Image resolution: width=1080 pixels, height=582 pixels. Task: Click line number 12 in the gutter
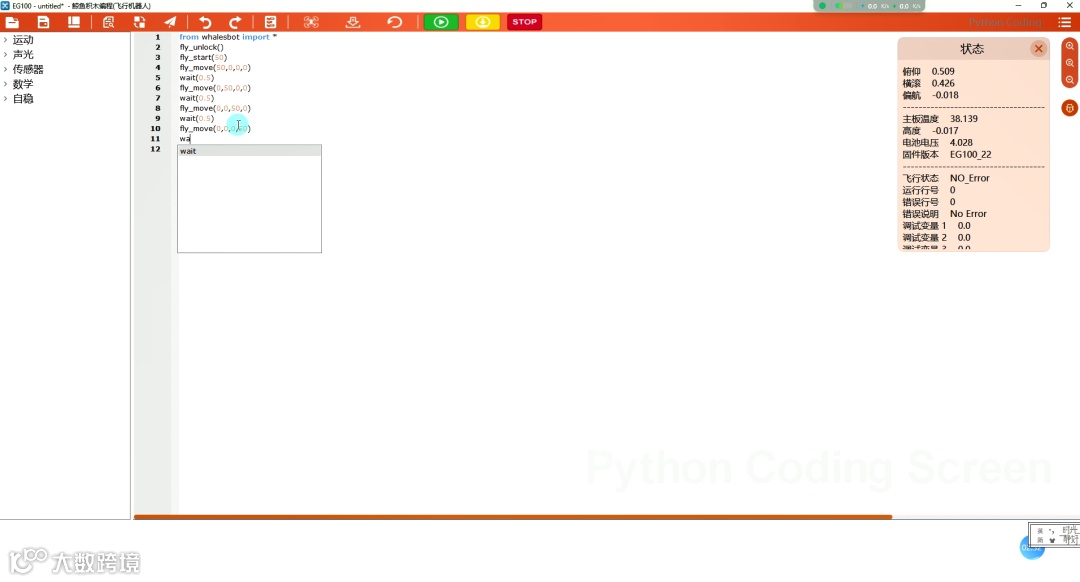coord(156,149)
